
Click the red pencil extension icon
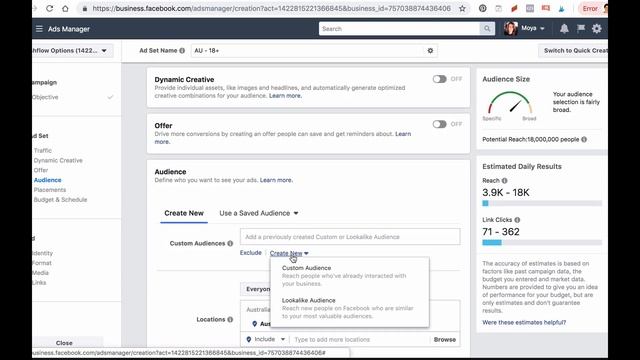point(514,8)
